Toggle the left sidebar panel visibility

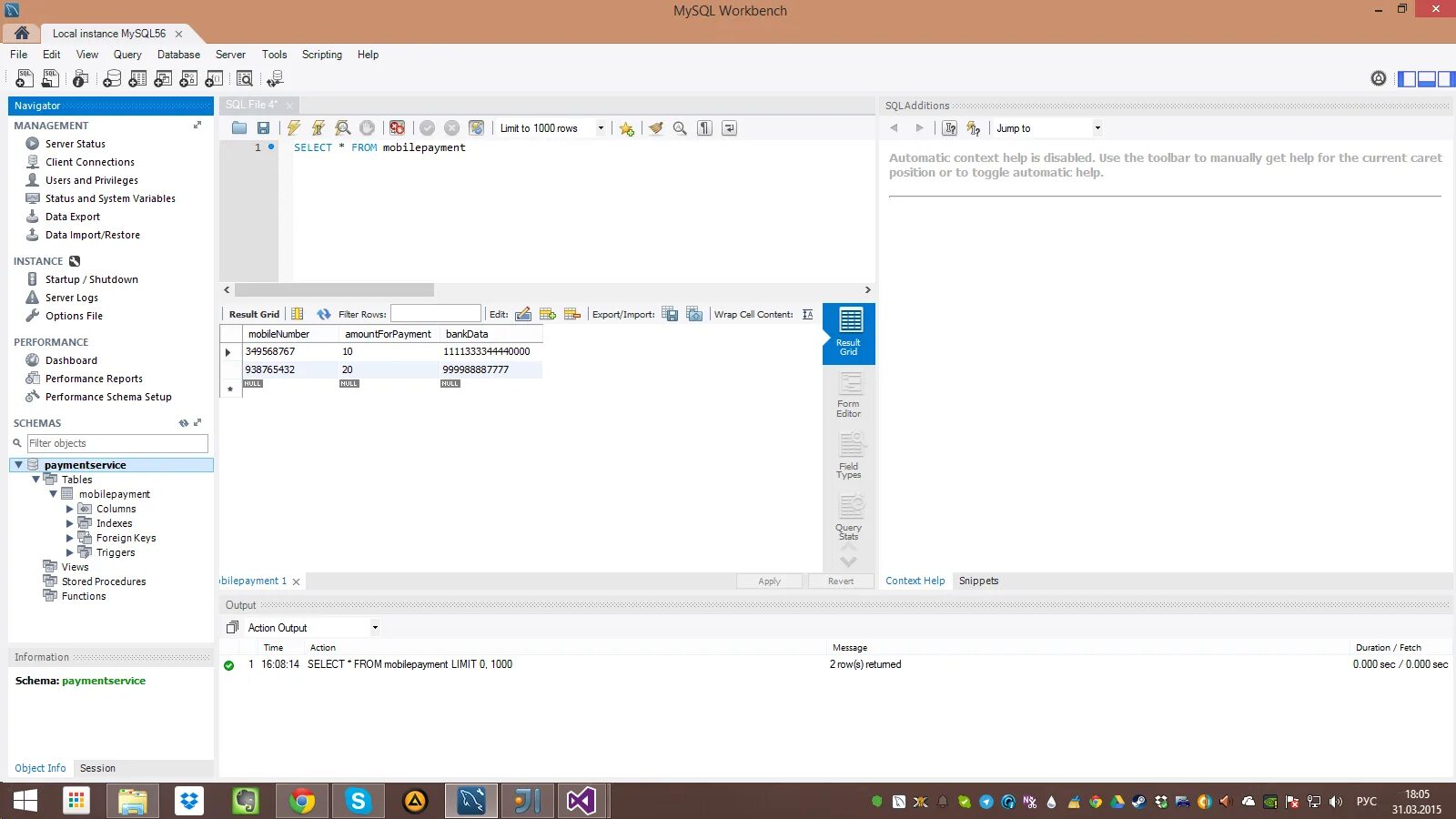pos(1407,79)
